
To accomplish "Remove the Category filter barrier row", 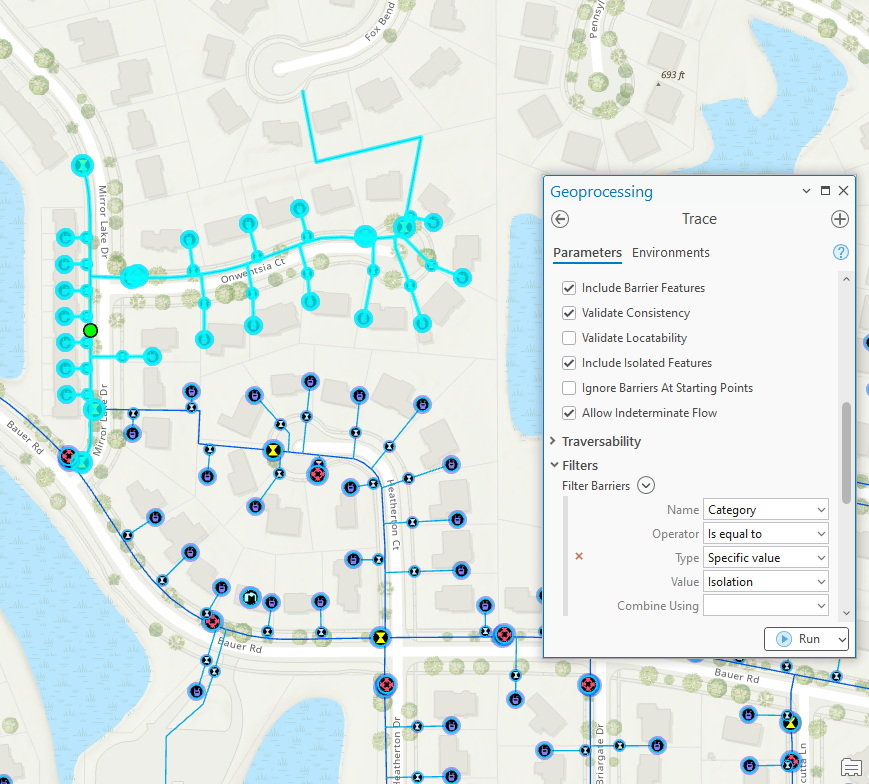I will [x=579, y=556].
